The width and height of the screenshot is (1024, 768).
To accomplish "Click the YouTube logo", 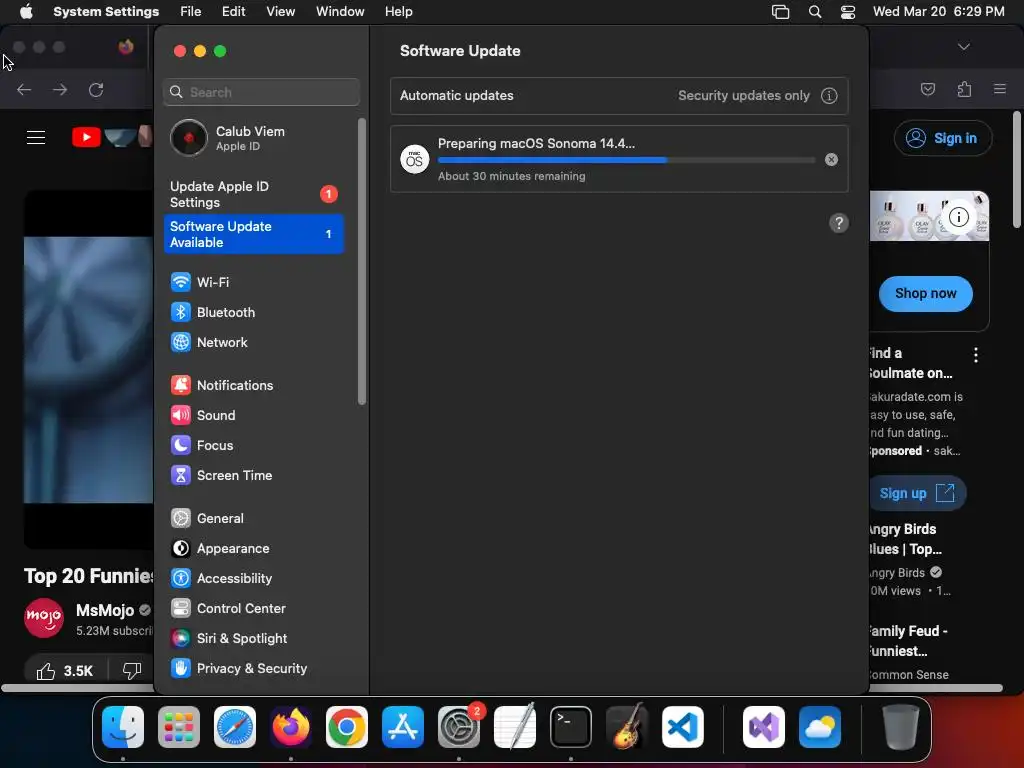I will [86, 137].
